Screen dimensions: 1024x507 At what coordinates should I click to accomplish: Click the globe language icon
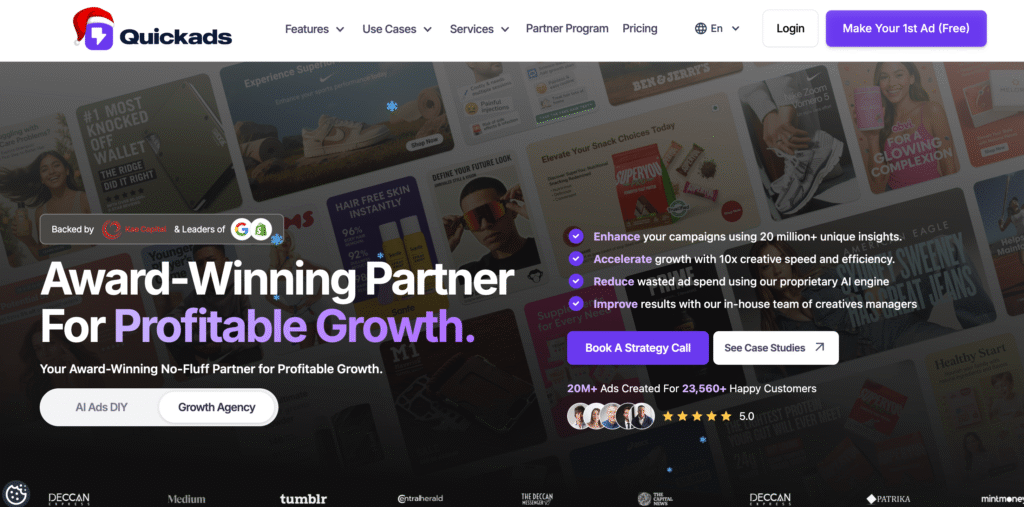click(x=701, y=29)
